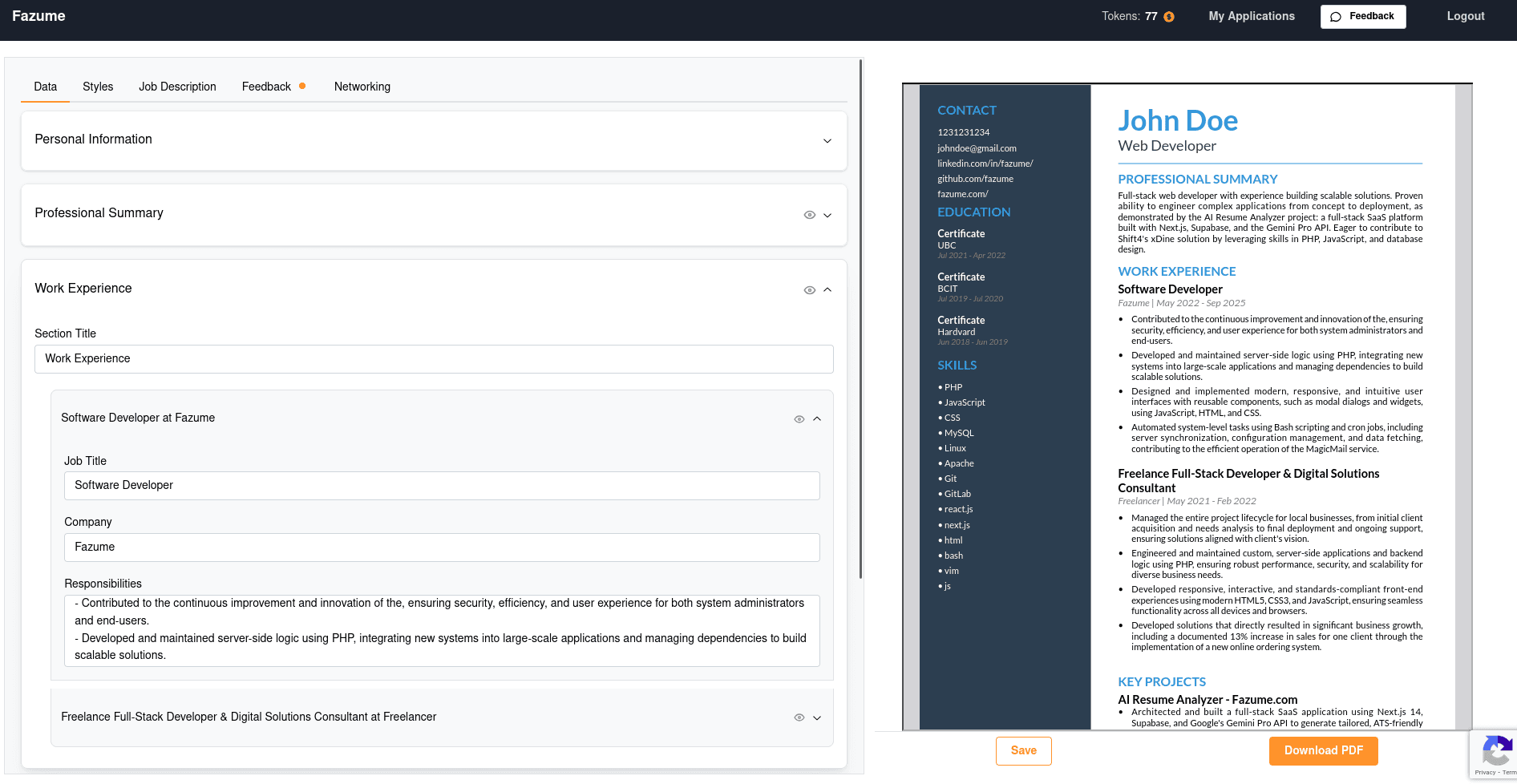
Task: Click inside the Company input field
Action: (442, 547)
